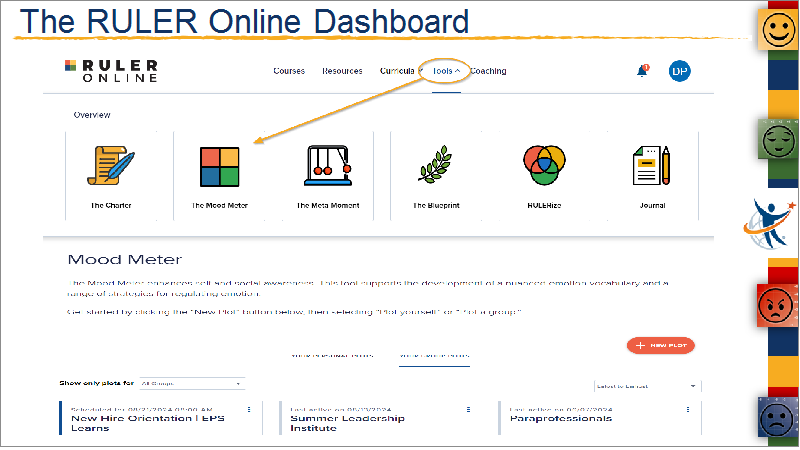800x450 pixels.
Task: Click the New Plot button
Action: click(661, 345)
